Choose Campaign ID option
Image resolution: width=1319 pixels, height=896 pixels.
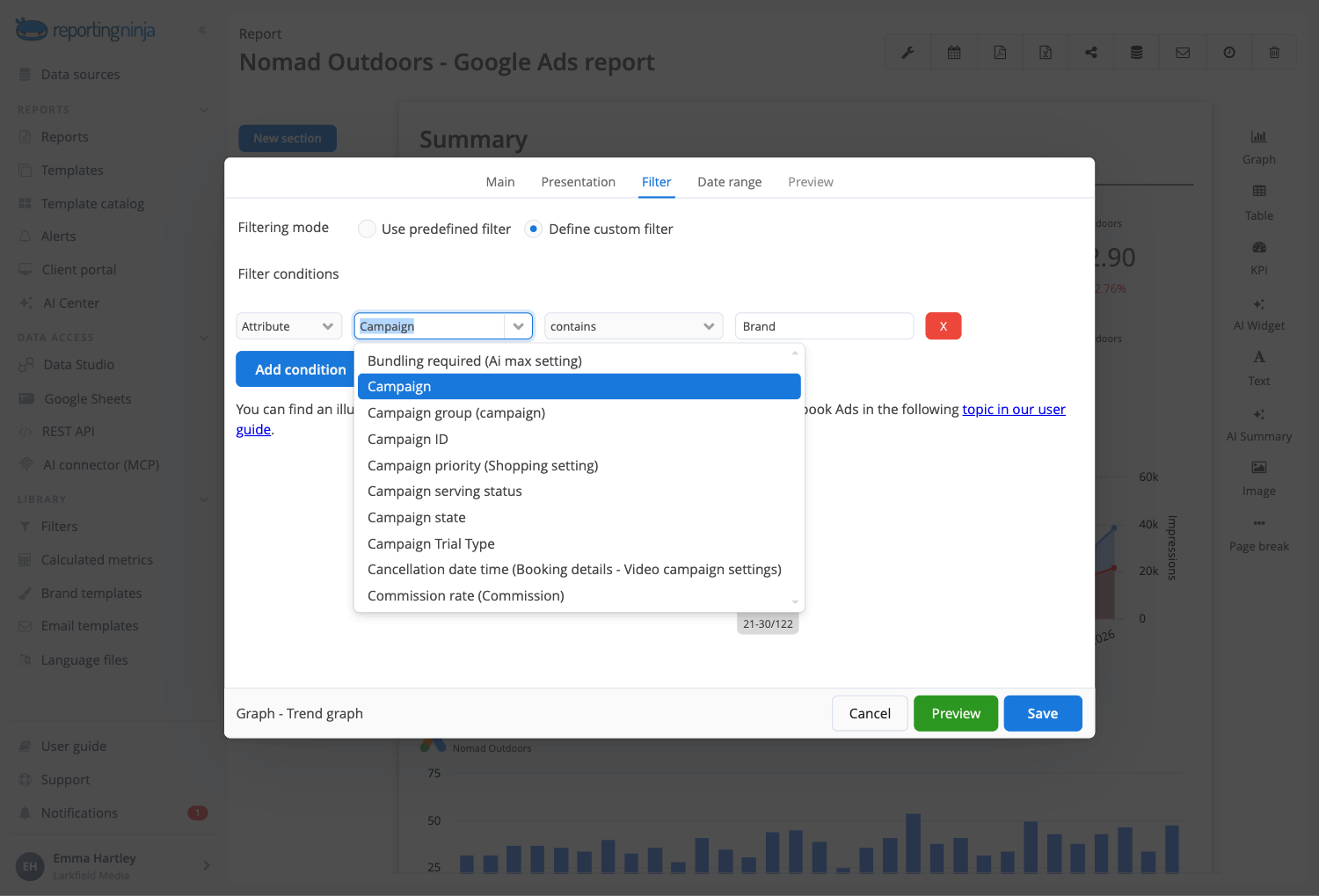point(579,439)
